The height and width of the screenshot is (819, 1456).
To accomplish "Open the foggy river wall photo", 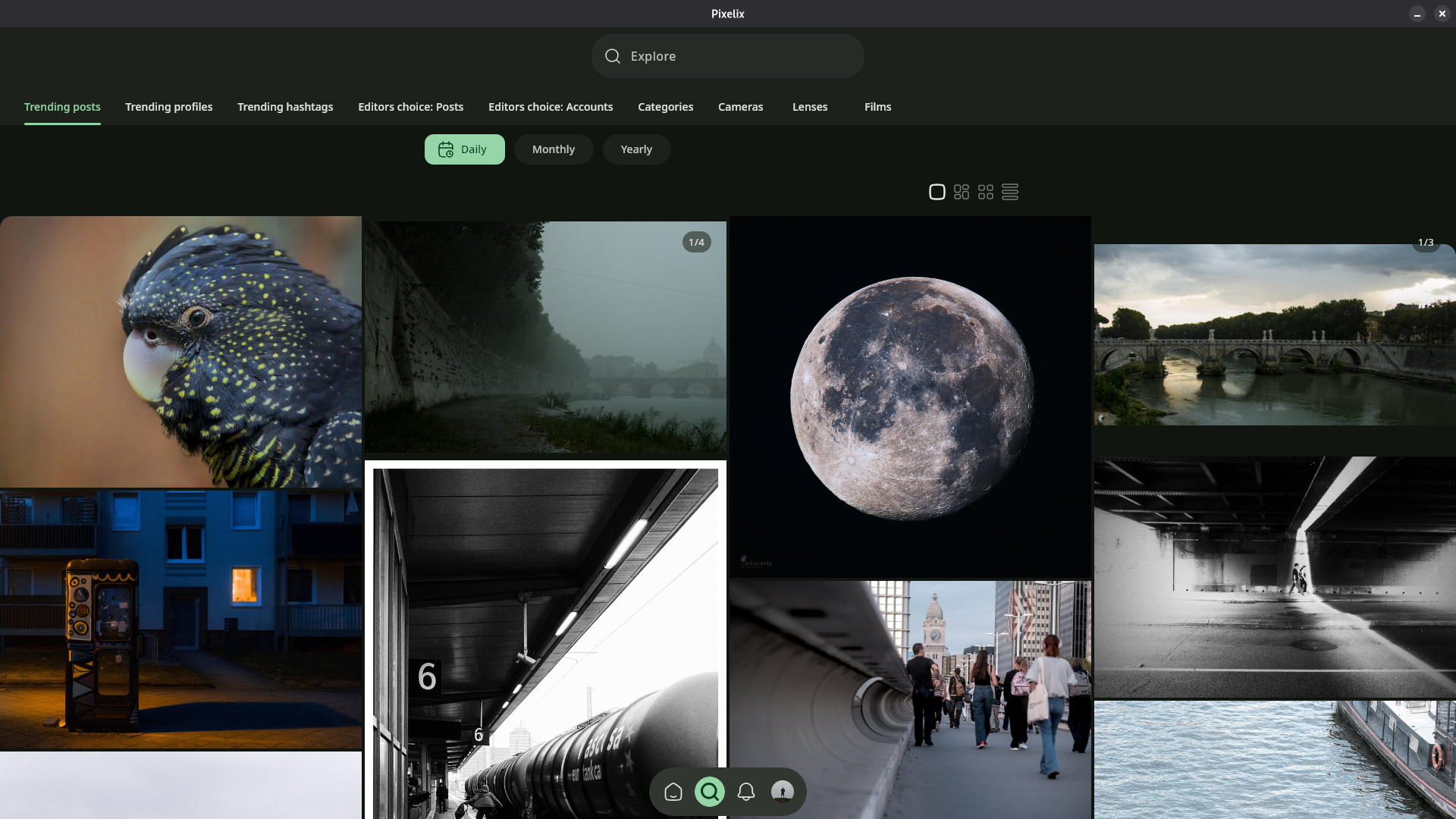I will pos(545,337).
